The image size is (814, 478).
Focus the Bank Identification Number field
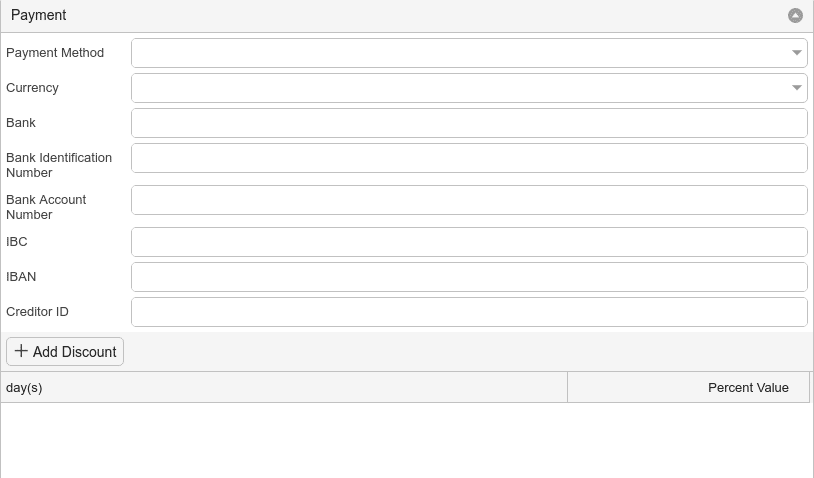tap(469, 158)
